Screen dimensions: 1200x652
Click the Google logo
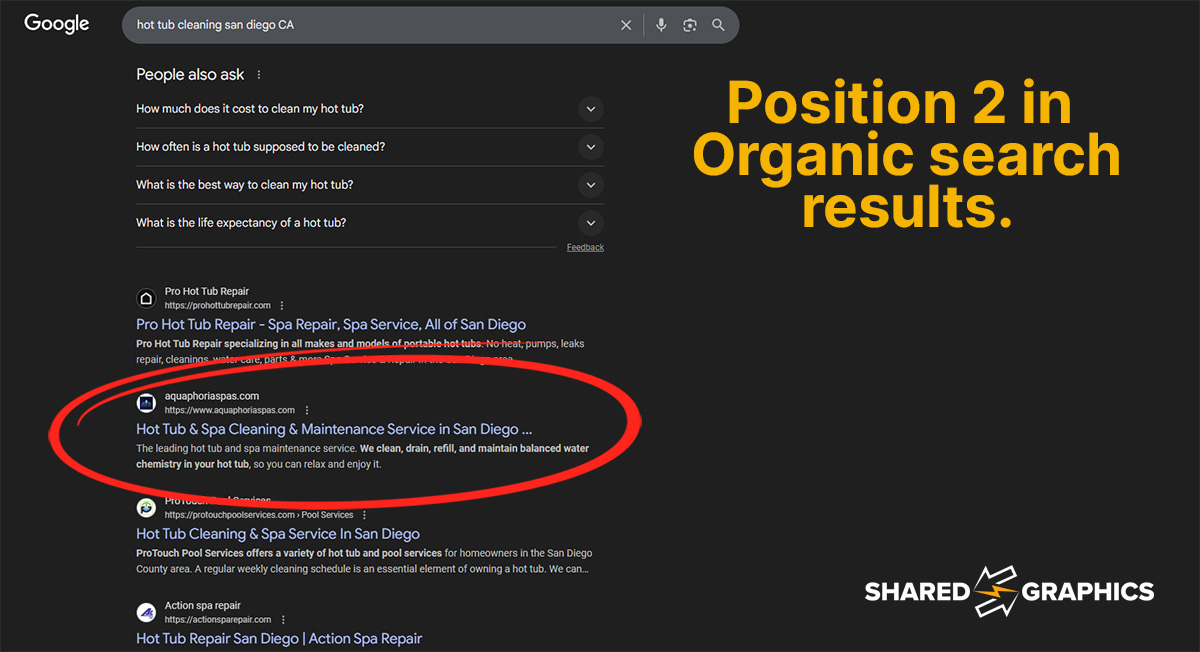tap(57, 24)
